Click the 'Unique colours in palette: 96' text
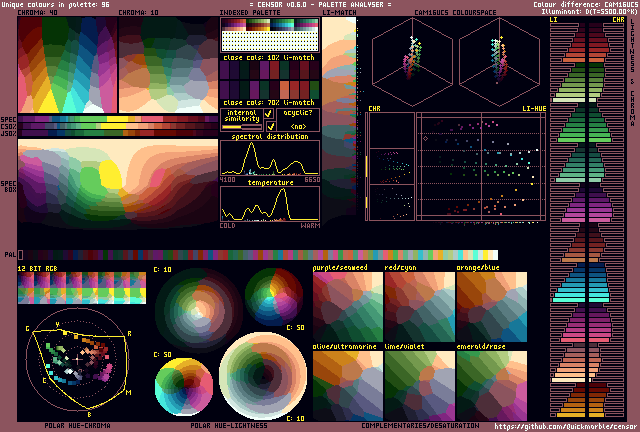The height and width of the screenshot is (432, 640). point(56,4)
